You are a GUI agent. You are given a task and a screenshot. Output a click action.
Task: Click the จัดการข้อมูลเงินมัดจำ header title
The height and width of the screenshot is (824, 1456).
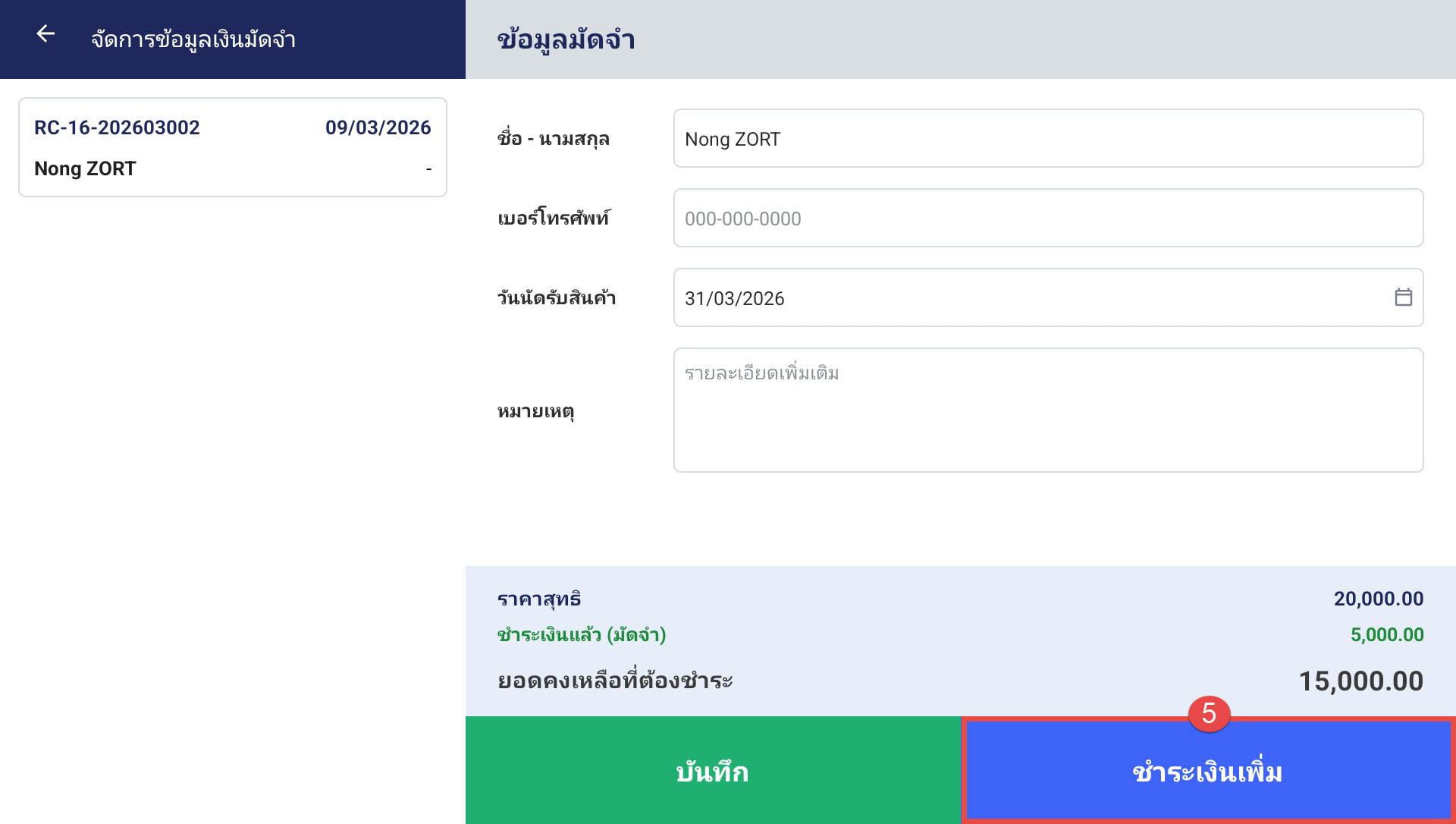193,39
